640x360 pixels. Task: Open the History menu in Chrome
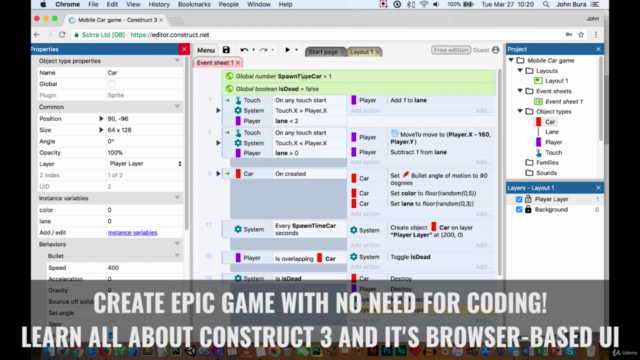pyautogui.click(x=159, y=4)
